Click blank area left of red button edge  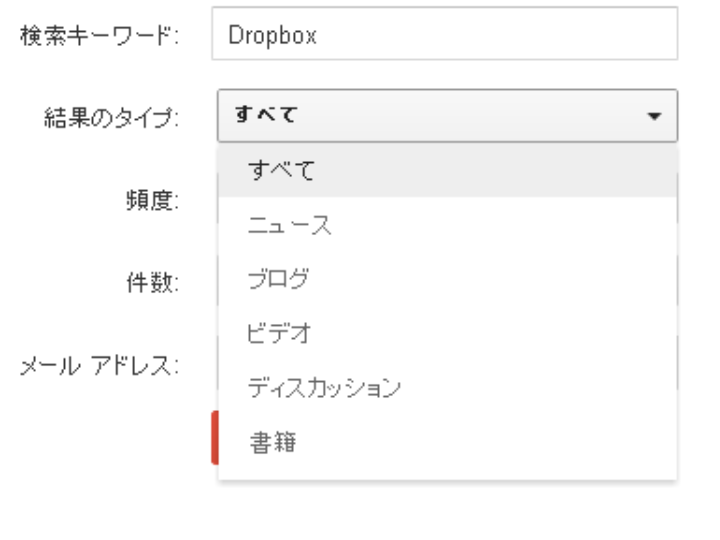point(106,439)
